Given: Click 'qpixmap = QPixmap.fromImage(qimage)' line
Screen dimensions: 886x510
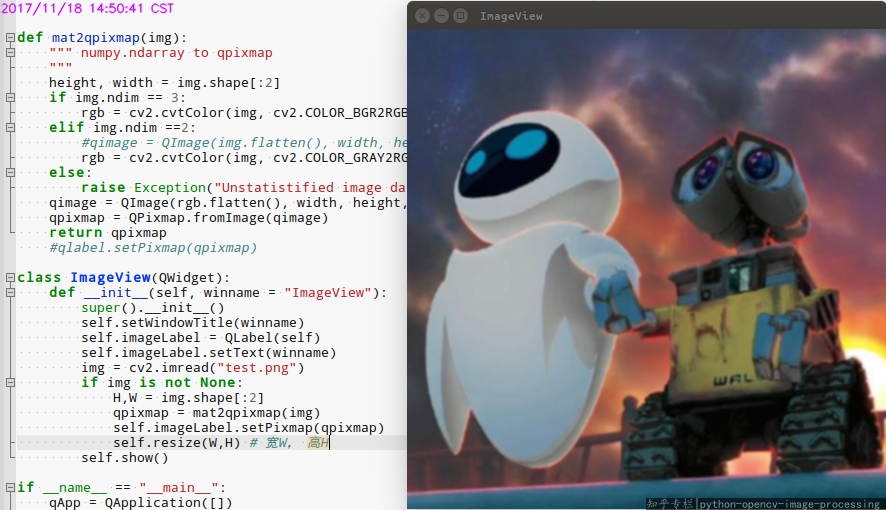Looking at the screenshot, I should click(x=188, y=217).
